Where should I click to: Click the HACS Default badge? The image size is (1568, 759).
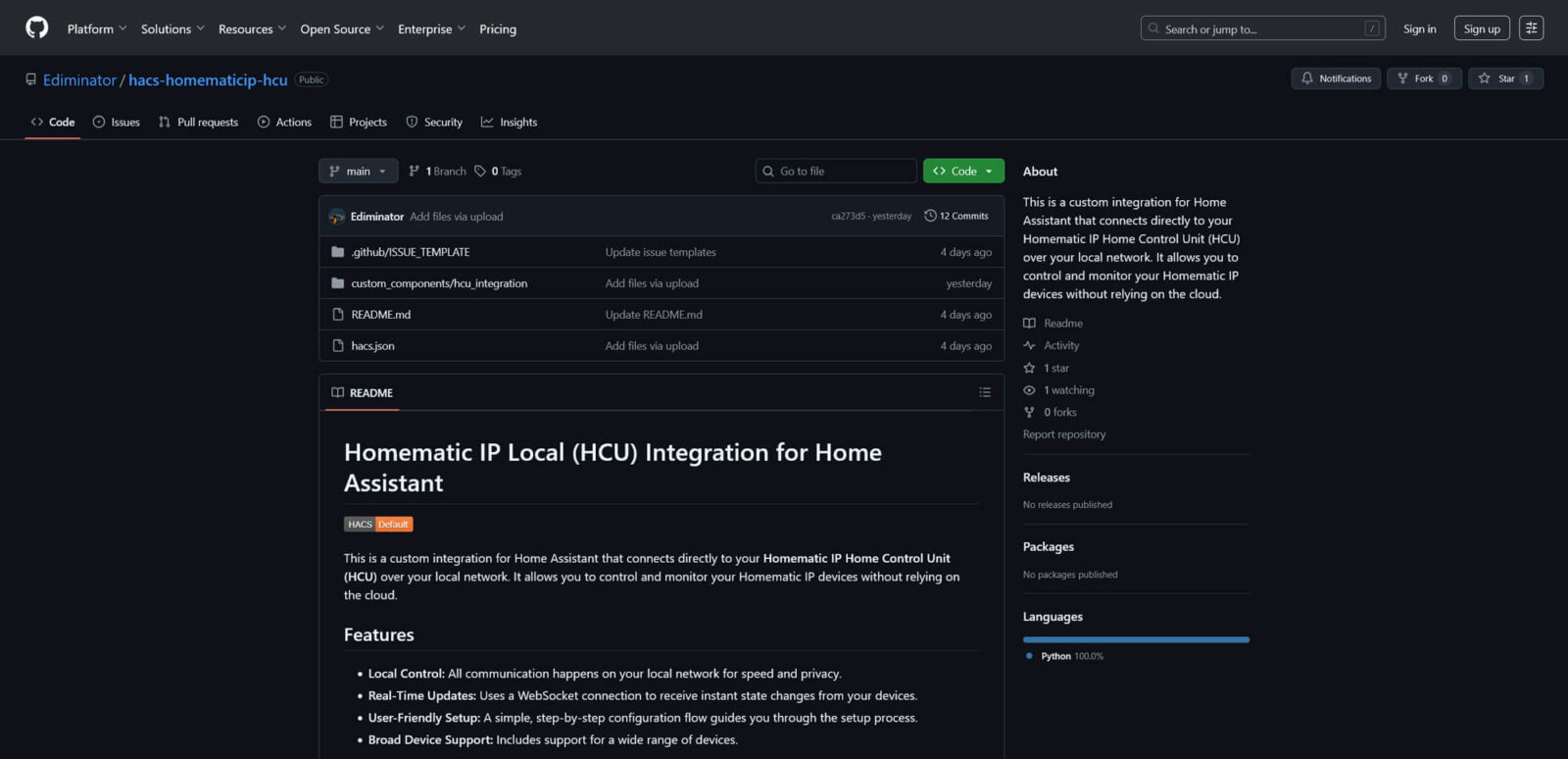tap(378, 525)
